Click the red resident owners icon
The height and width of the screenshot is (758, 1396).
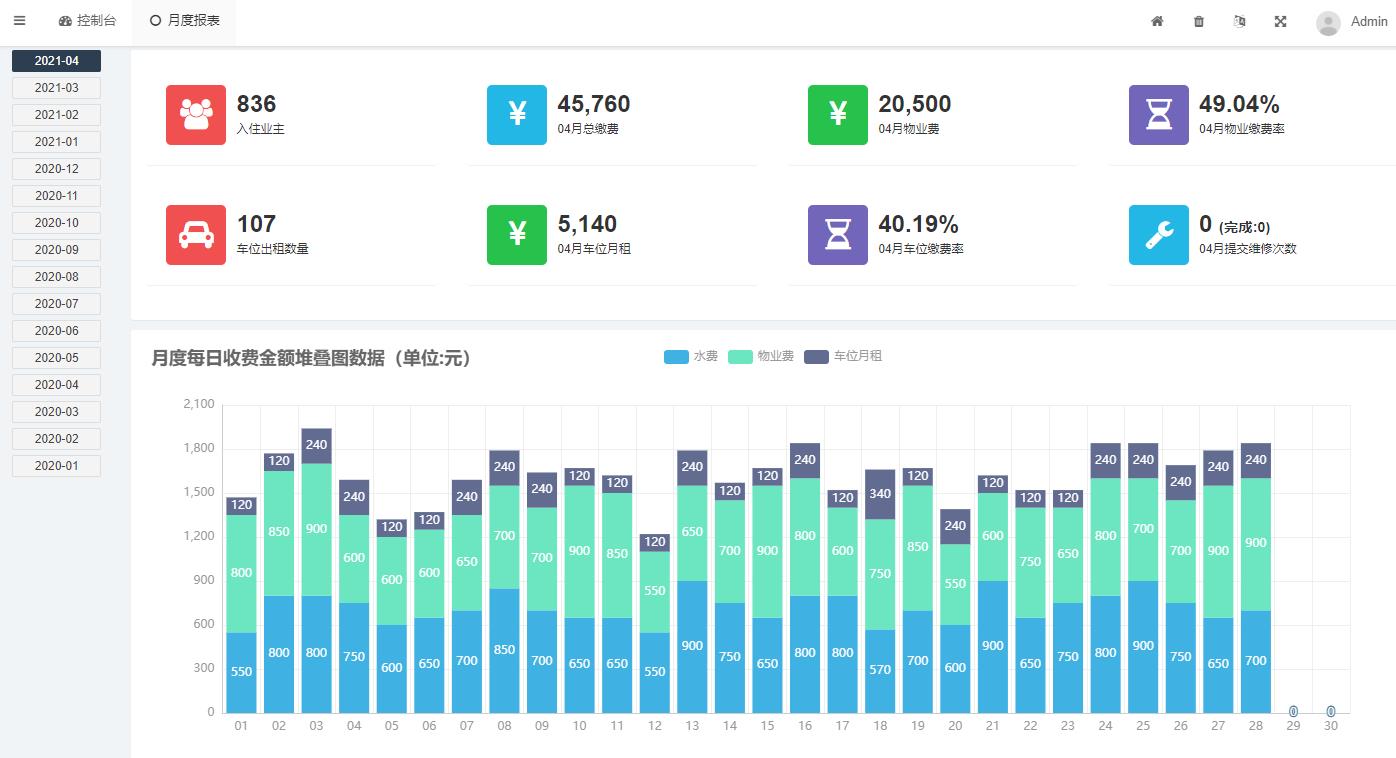[x=196, y=115]
